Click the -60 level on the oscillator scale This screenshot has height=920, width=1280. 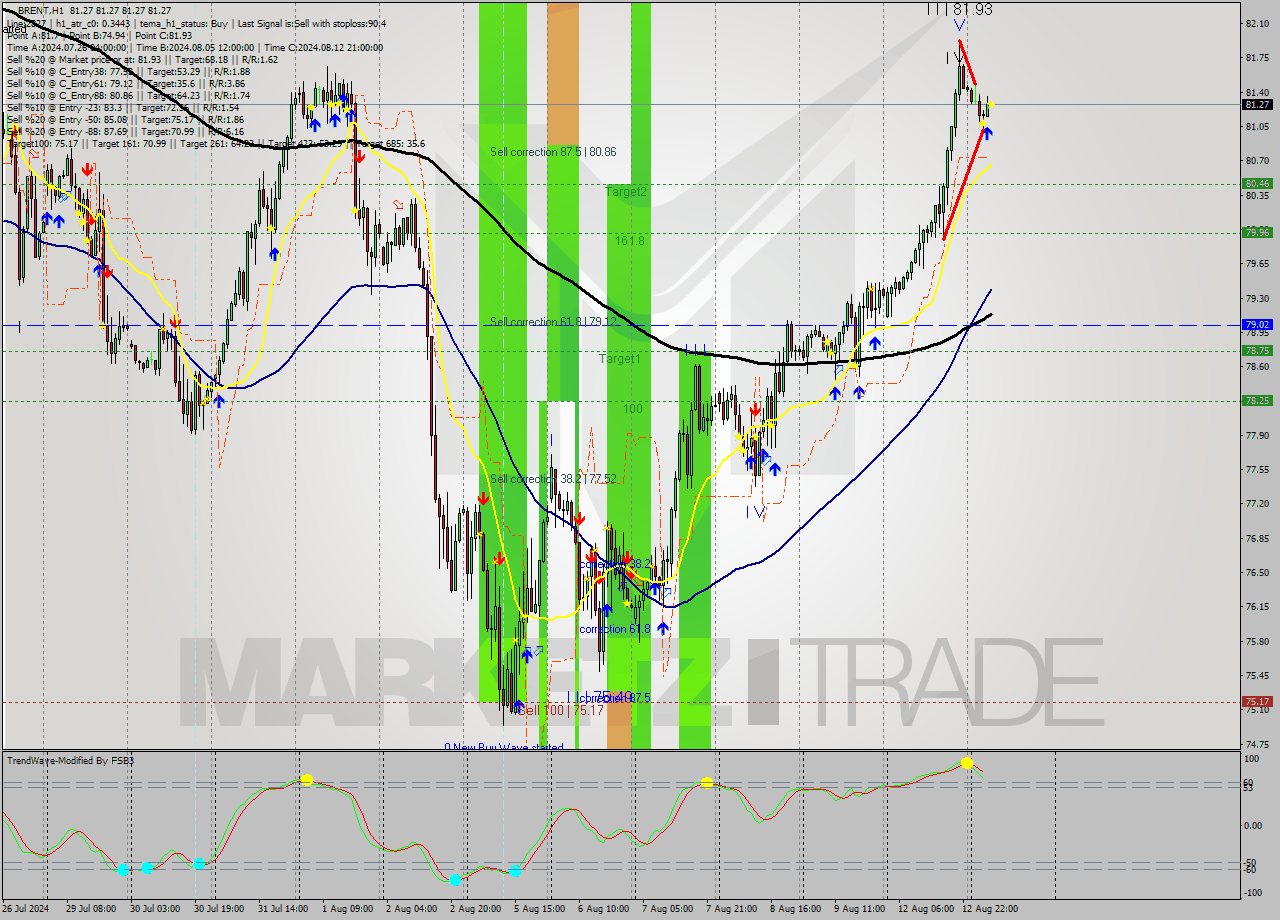pos(1249,869)
